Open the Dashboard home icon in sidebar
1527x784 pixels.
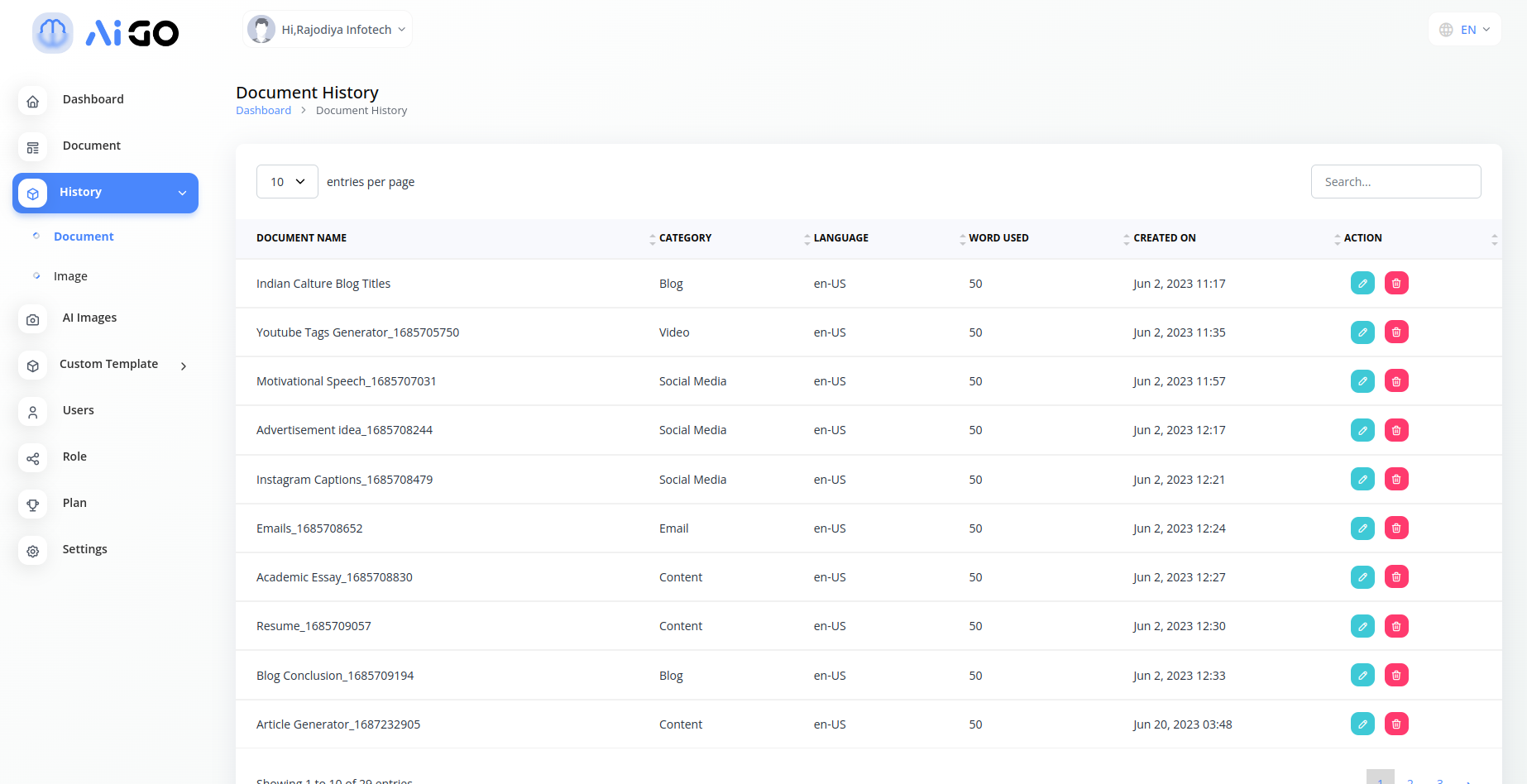click(33, 101)
